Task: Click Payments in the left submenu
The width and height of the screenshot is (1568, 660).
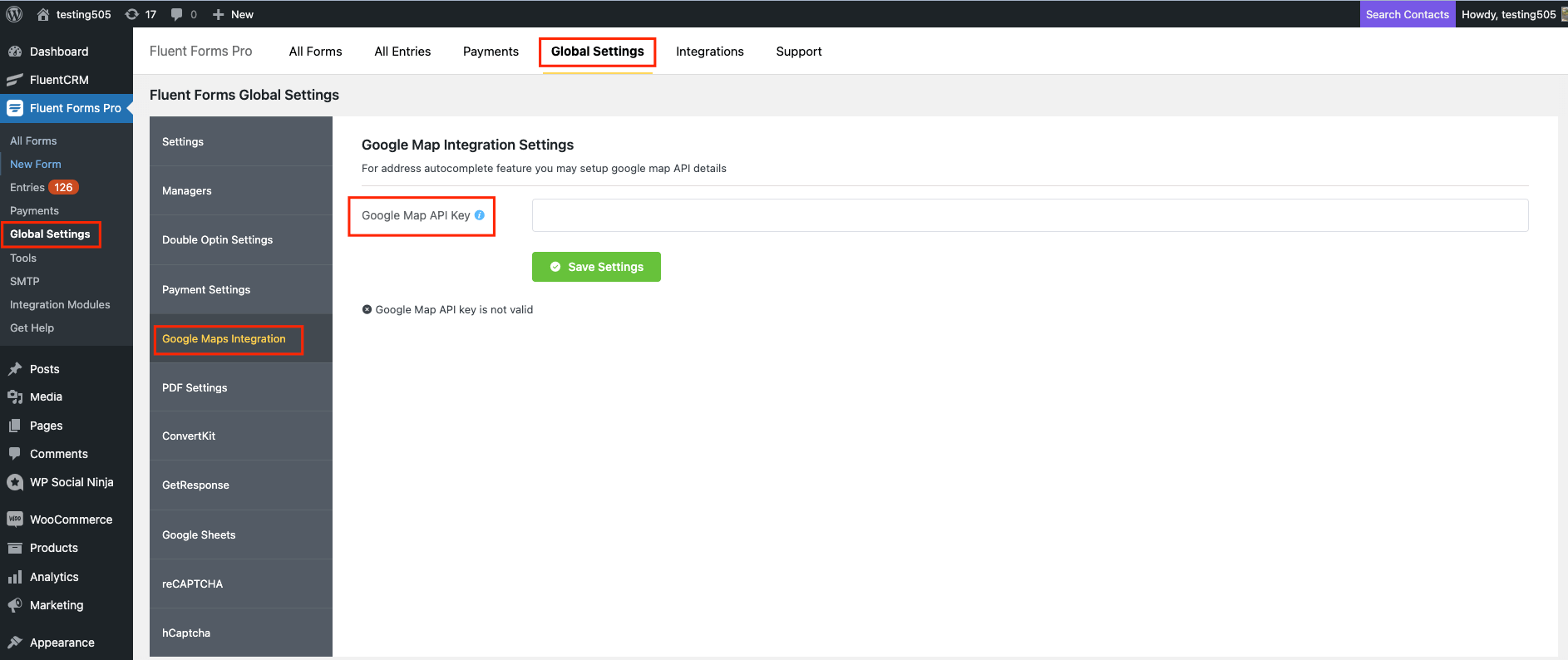Action: [x=34, y=211]
